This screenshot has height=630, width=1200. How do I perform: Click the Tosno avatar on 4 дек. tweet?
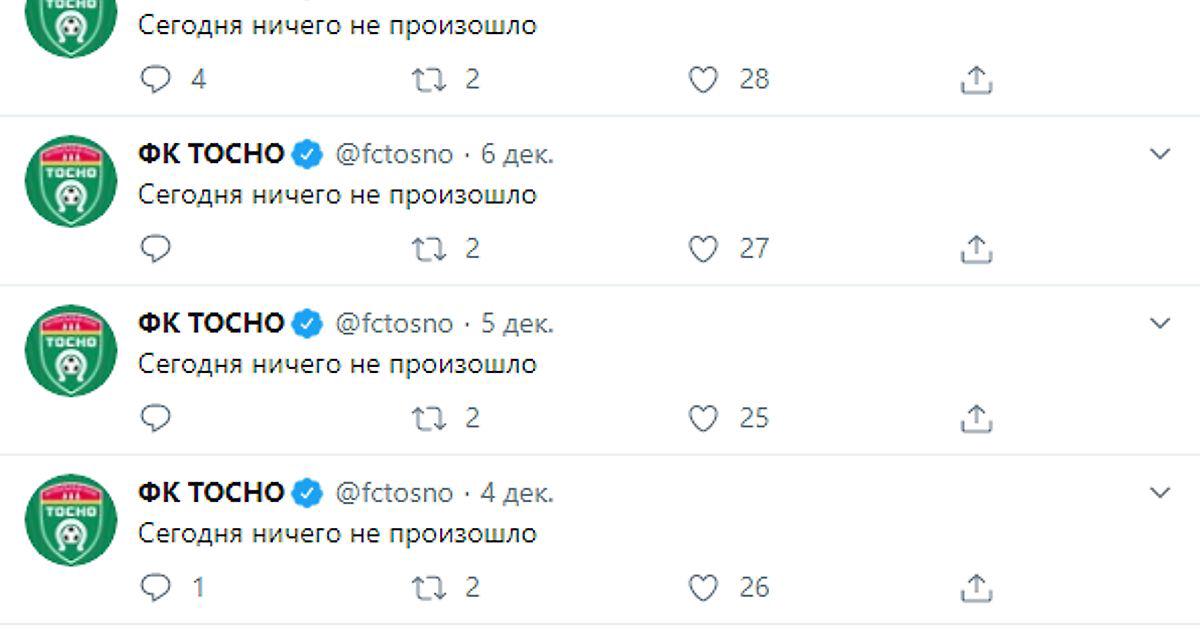[71, 519]
